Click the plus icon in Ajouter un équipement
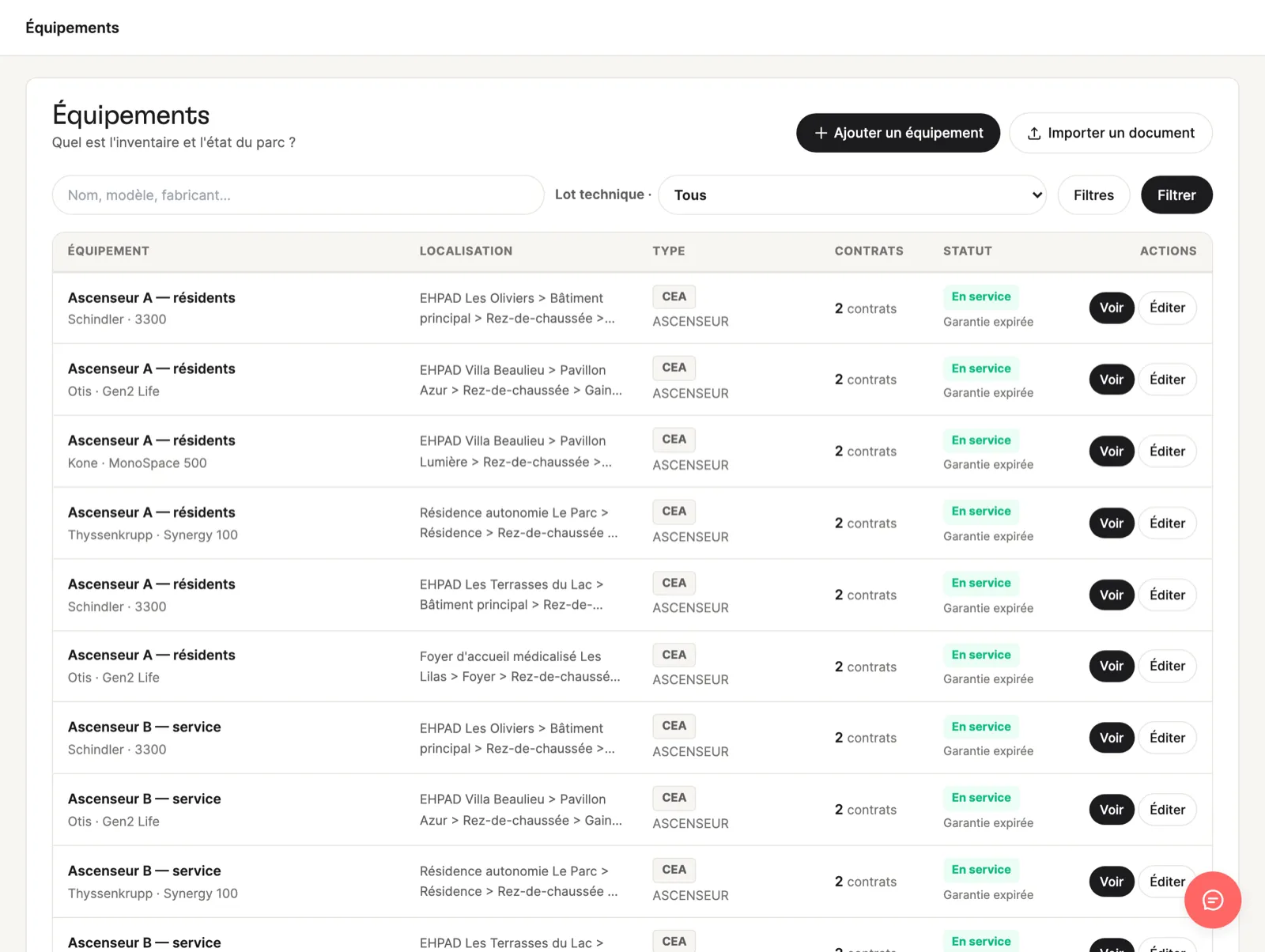 821,133
